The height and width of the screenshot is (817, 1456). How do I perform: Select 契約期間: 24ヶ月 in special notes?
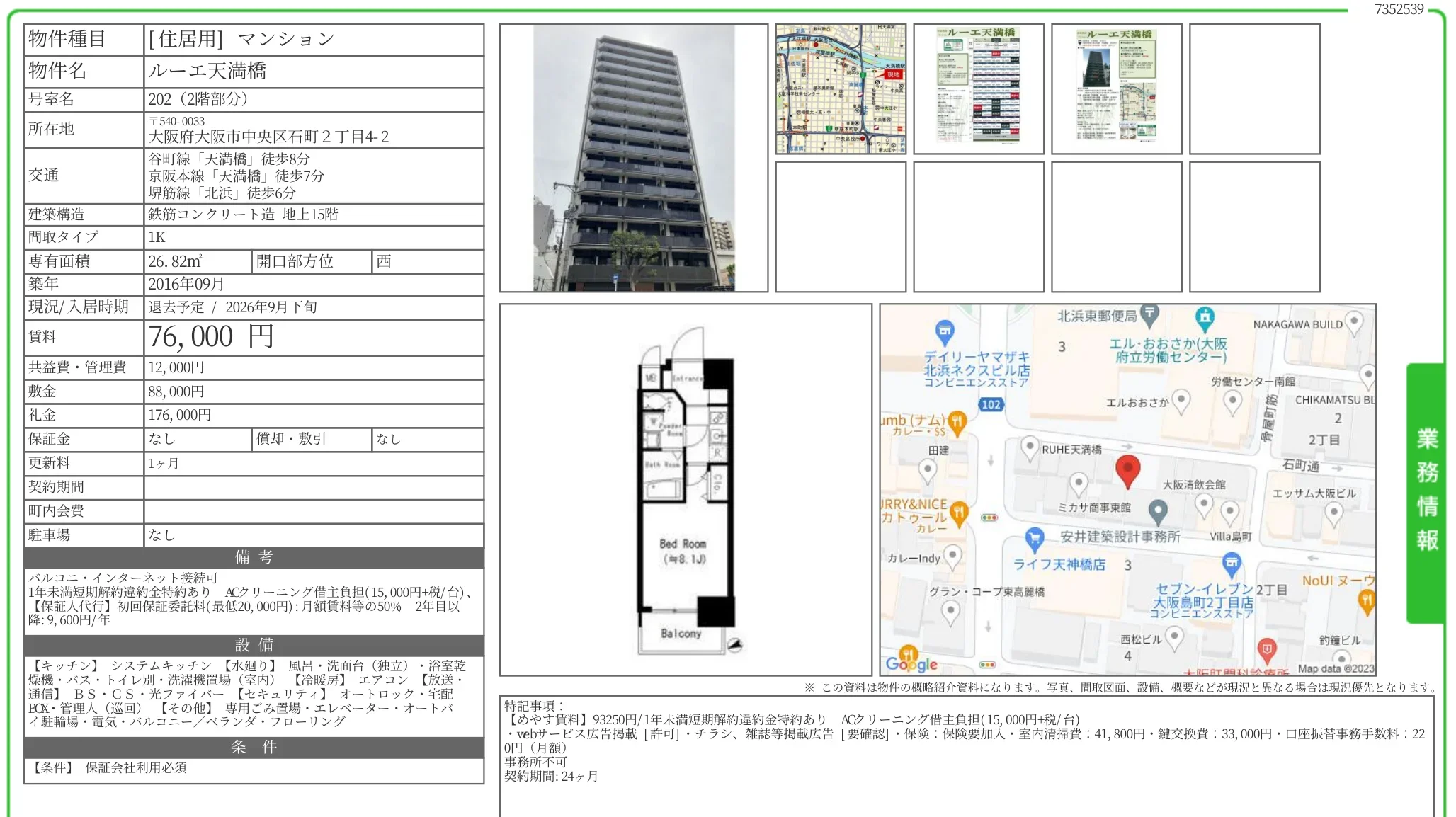[551, 777]
